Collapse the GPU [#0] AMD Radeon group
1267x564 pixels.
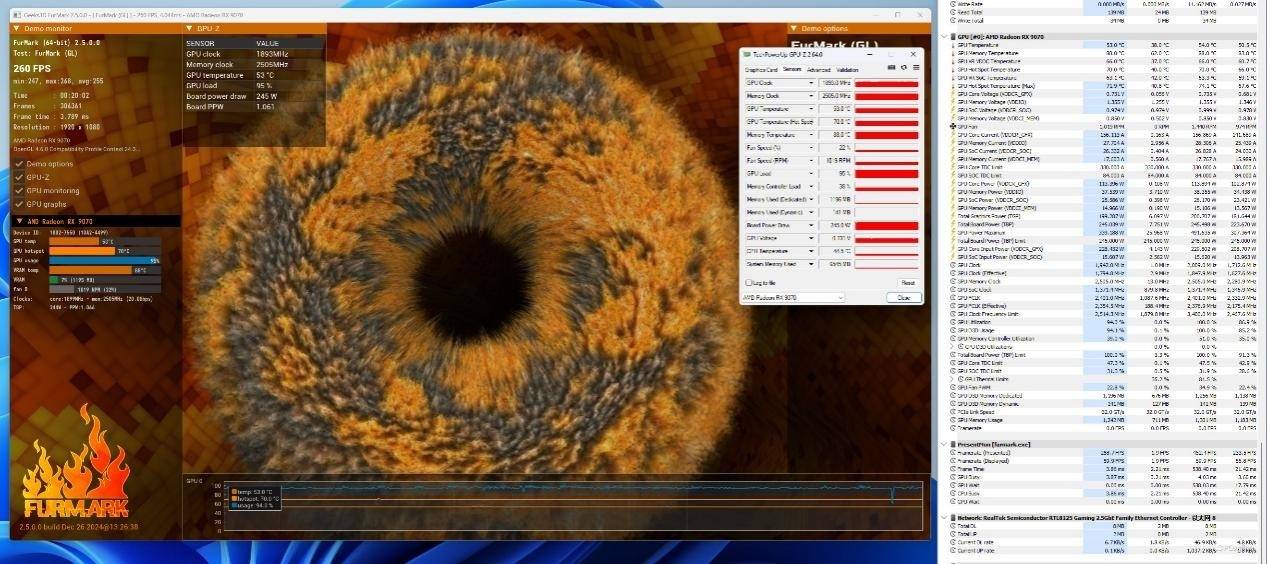[x=945, y=36]
